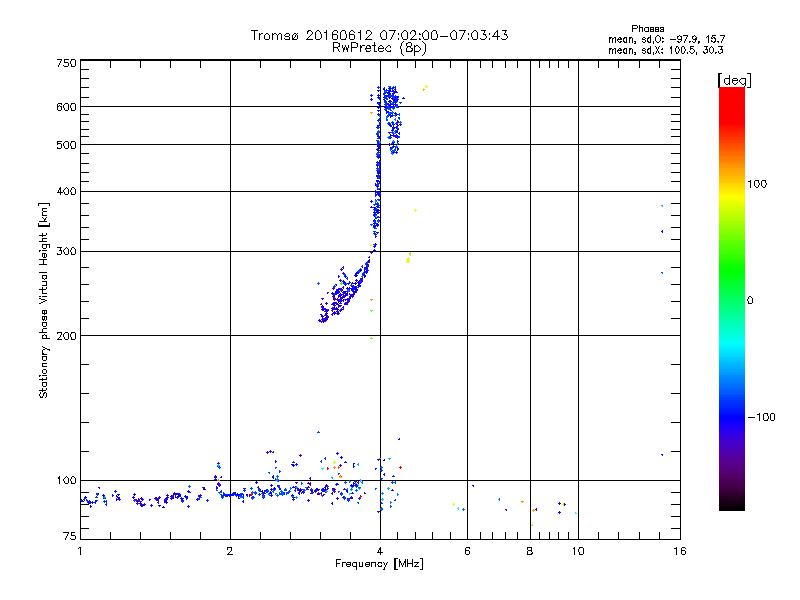Viewport: 800px width, 600px height.
Task: Click the colorbar tick label '100'
Action: coord(757,184)
